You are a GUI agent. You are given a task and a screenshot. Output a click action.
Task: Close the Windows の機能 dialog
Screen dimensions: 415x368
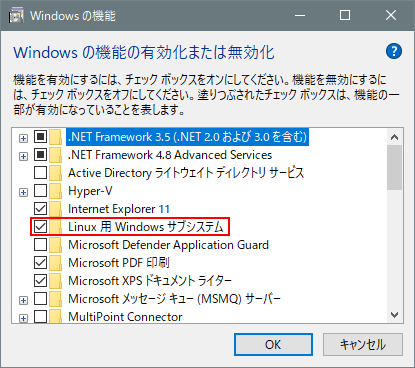tap(391, 15)
